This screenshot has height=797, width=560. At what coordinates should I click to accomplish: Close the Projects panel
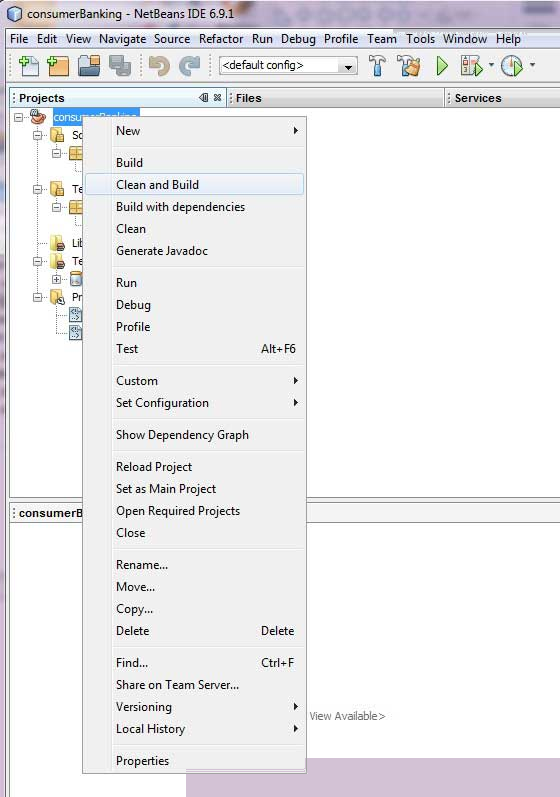217,98
